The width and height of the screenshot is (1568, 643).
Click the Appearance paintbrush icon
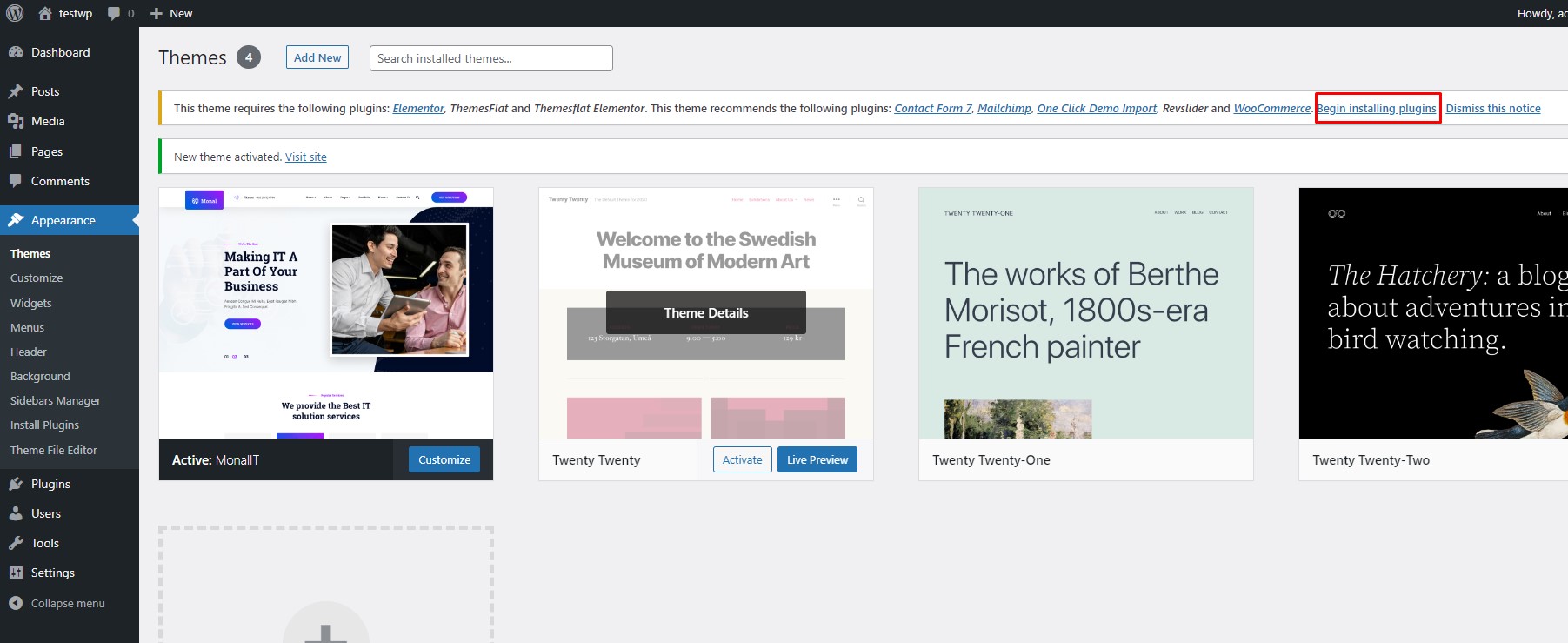pos(16,220)
